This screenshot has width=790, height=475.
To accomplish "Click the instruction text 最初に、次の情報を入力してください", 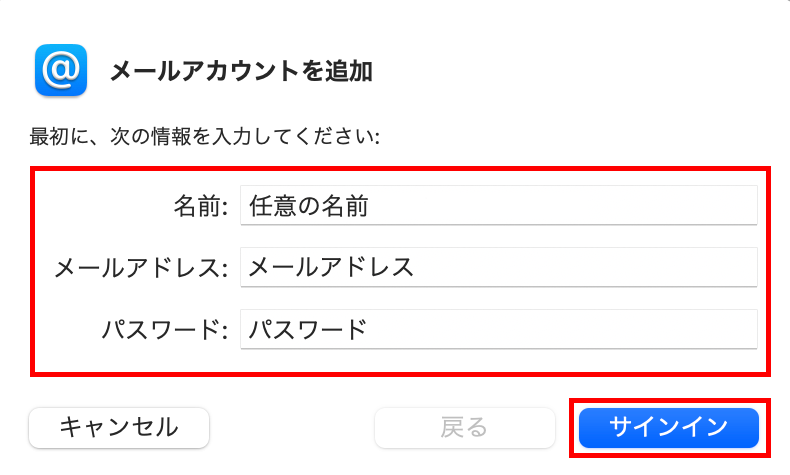I will pyautogui.click(x=205, y=135).
